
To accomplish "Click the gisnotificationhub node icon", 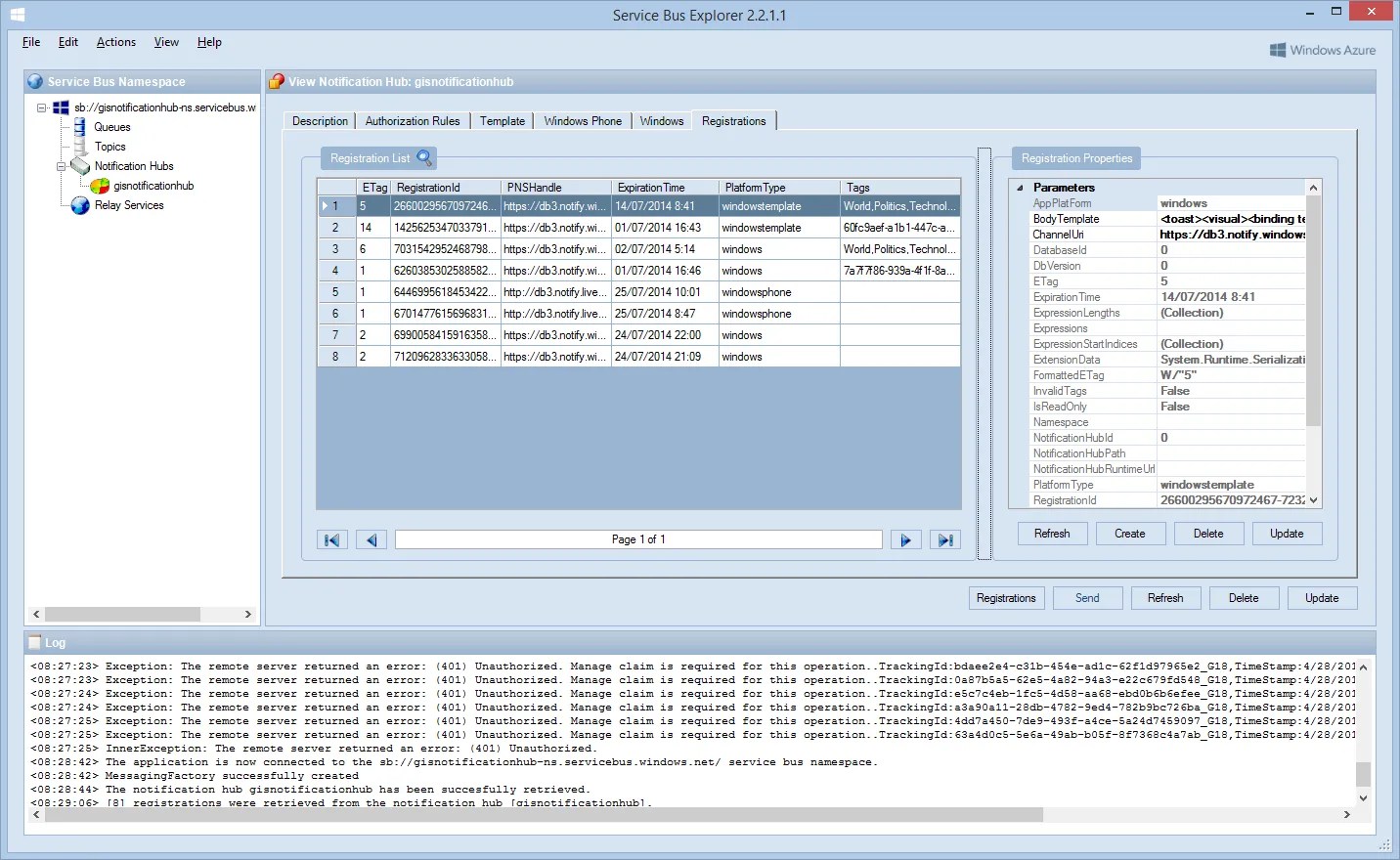I will (x=100, y=186).
